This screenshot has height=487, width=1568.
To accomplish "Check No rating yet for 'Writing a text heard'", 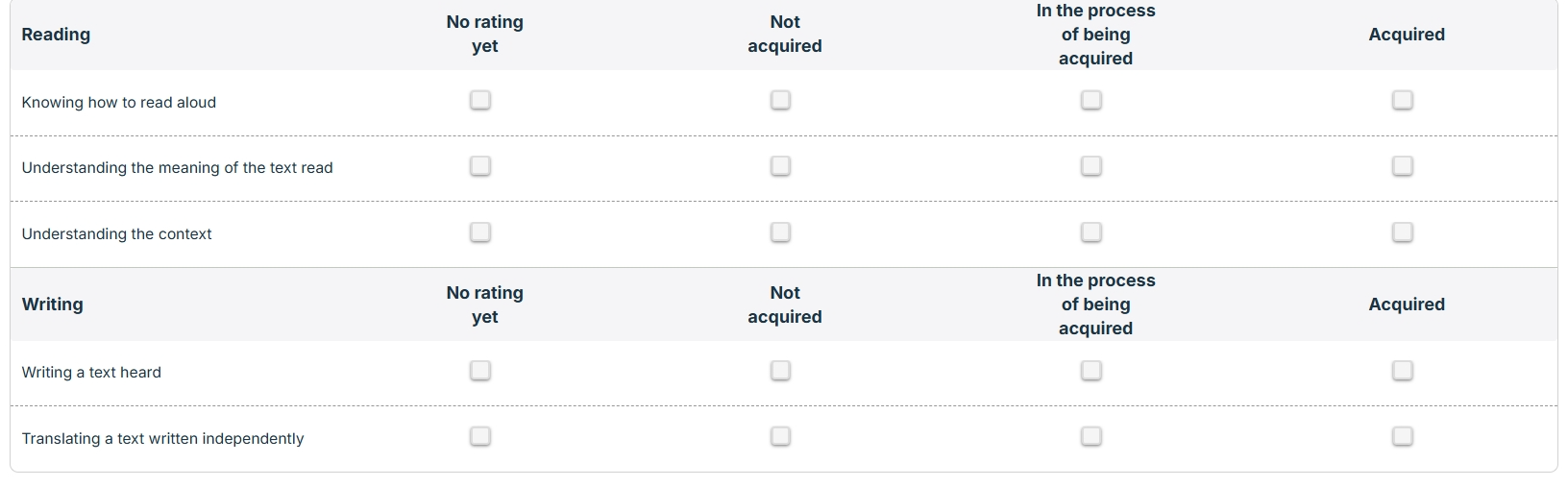I will (480, 371).
